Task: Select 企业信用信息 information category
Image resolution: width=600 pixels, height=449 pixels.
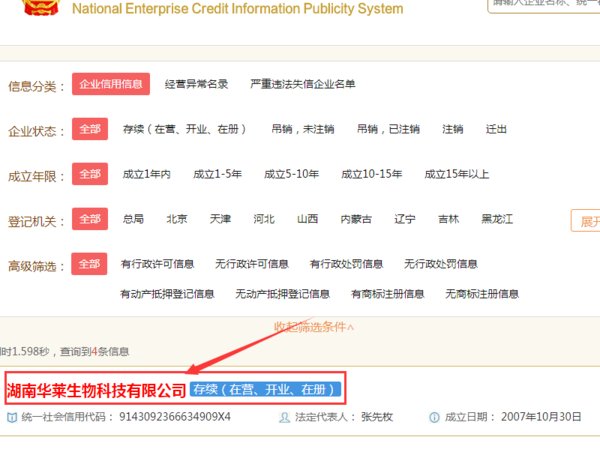Action: point(111,84)
